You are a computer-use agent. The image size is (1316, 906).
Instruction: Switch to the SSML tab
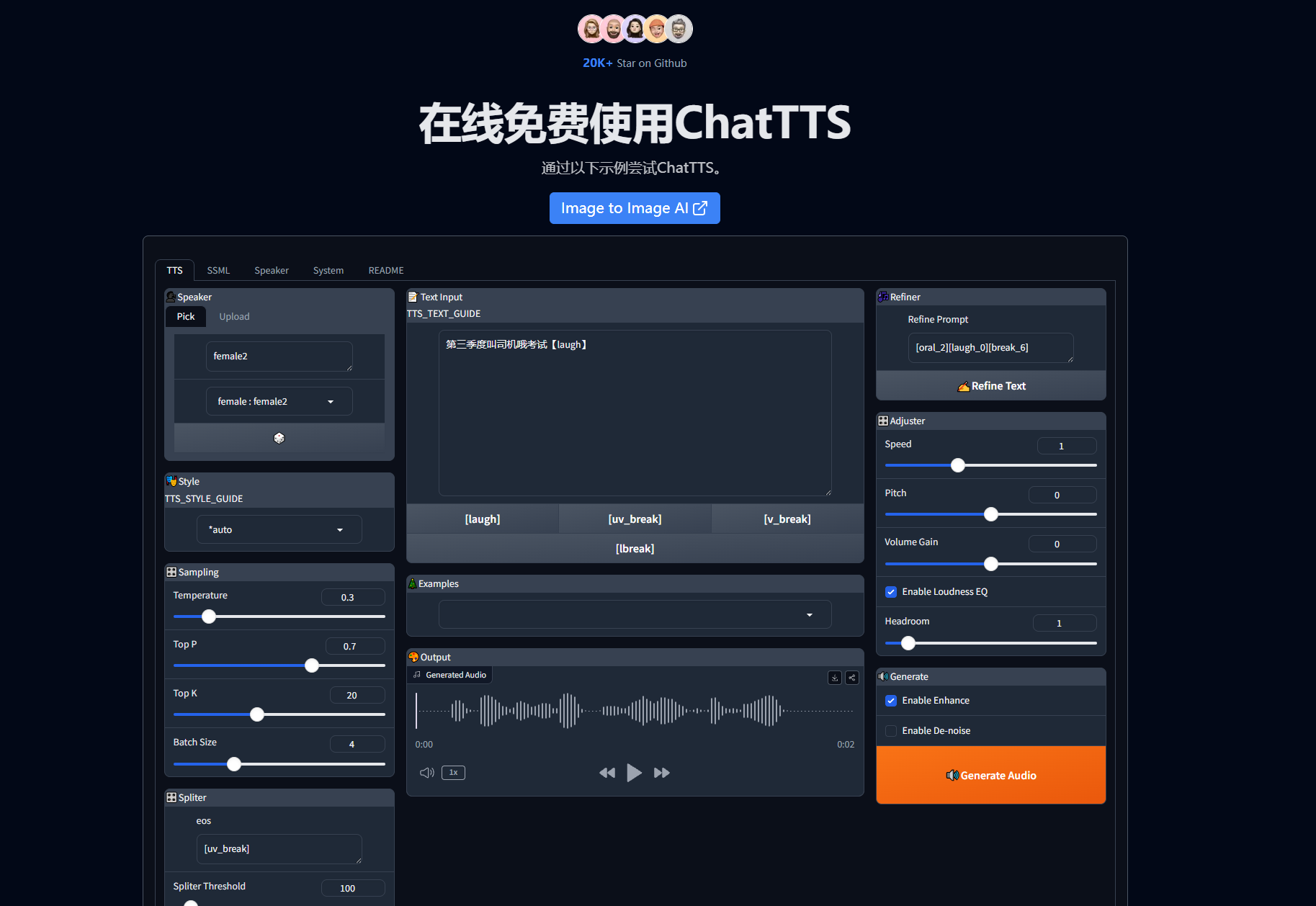pyautogui.click(x=218, y=270)
